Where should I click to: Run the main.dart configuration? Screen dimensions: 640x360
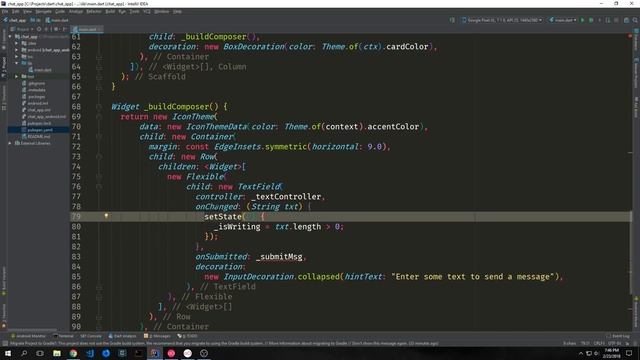point(582,20)
